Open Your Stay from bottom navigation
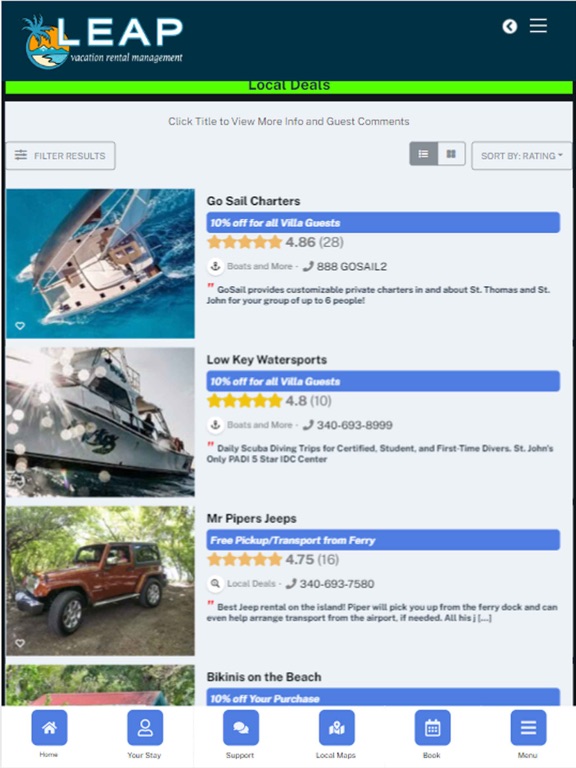 pos(145,728)
